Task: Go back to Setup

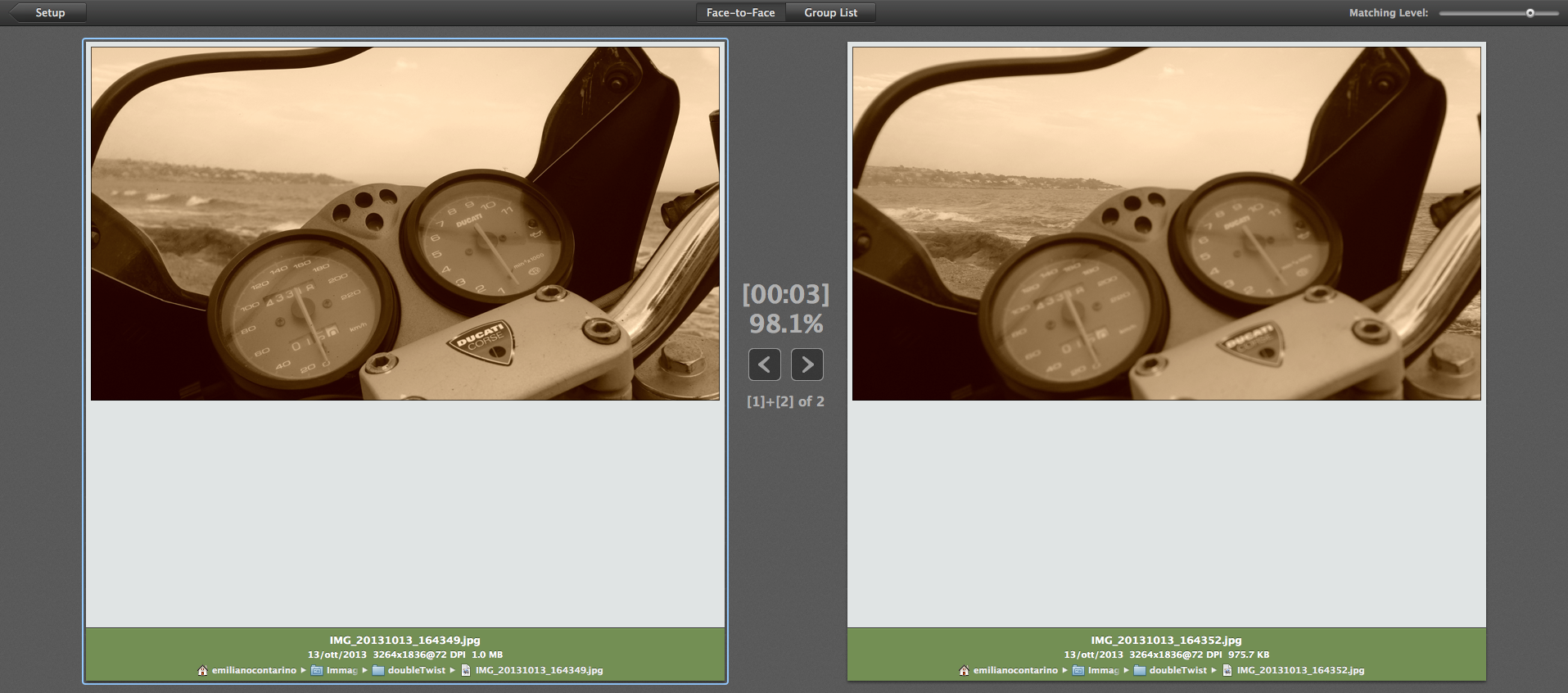Action: pos(47,12)
